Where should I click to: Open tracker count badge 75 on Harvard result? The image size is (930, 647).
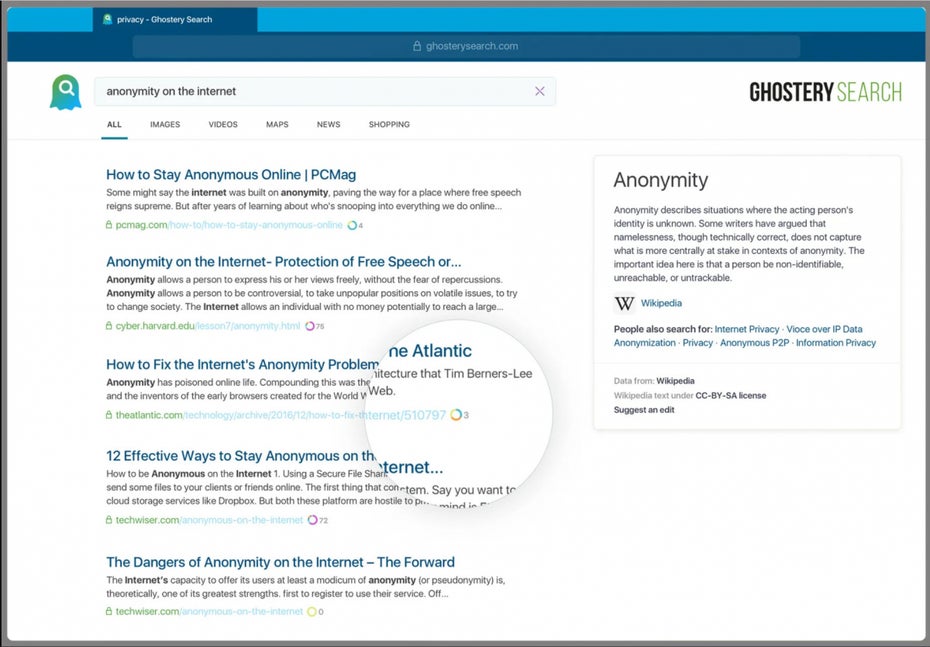coord(314,326)
